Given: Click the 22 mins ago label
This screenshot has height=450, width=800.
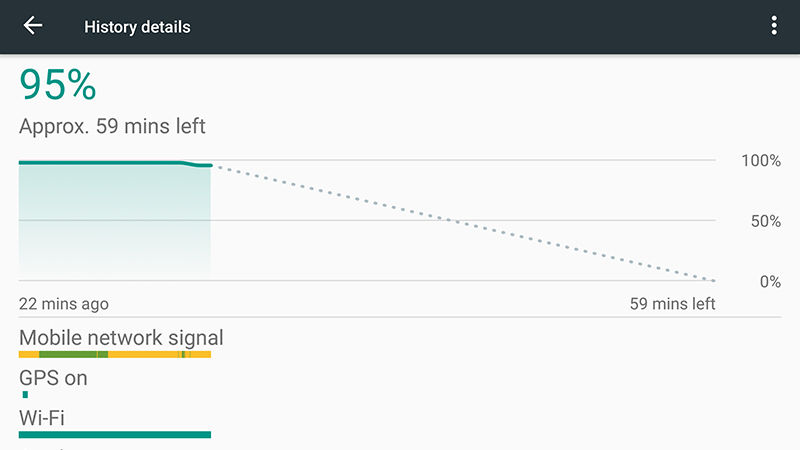Looking at the screenshot, I should pos(64,304).
